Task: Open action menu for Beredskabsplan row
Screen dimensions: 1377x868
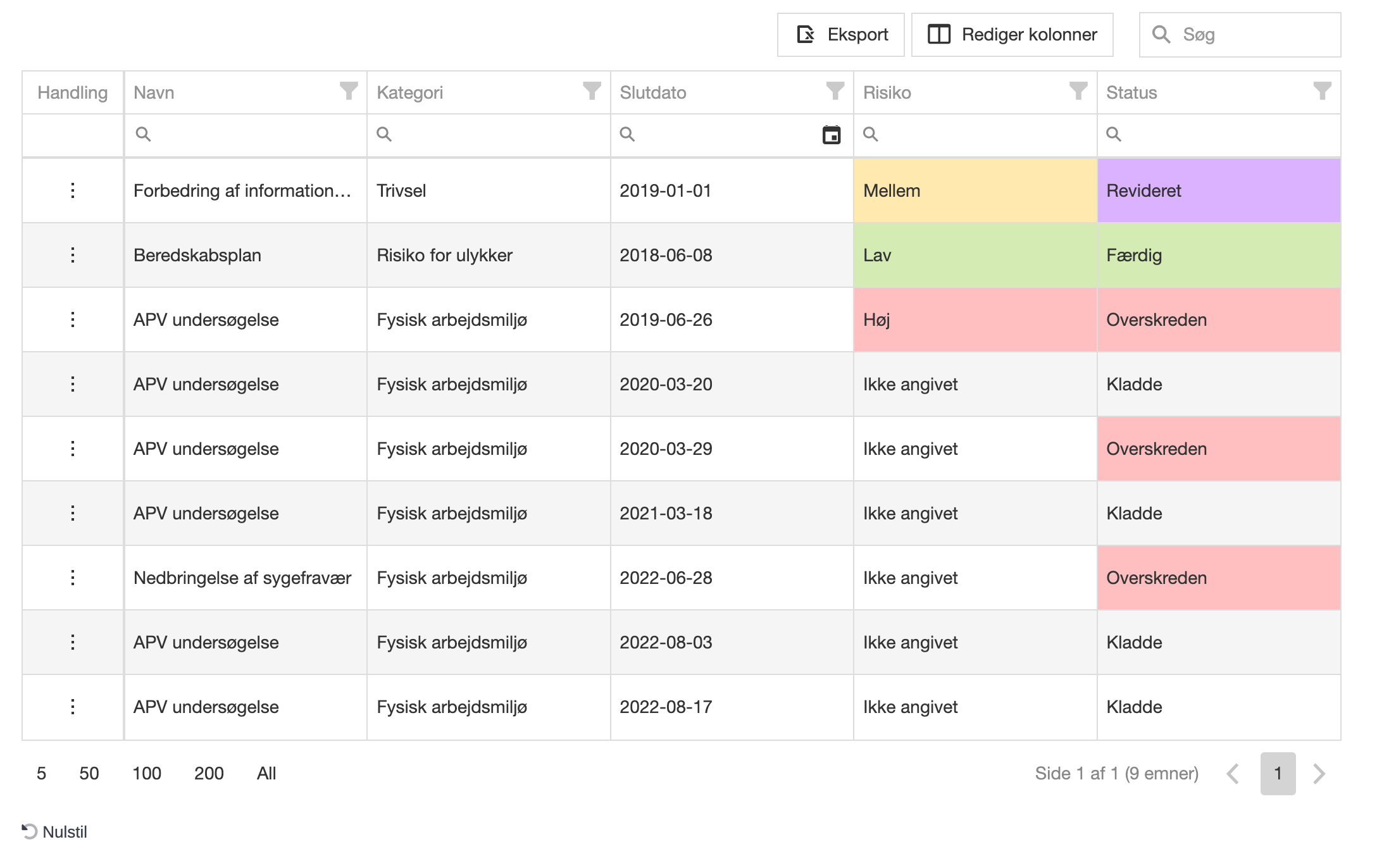Action: coord(73,255)
